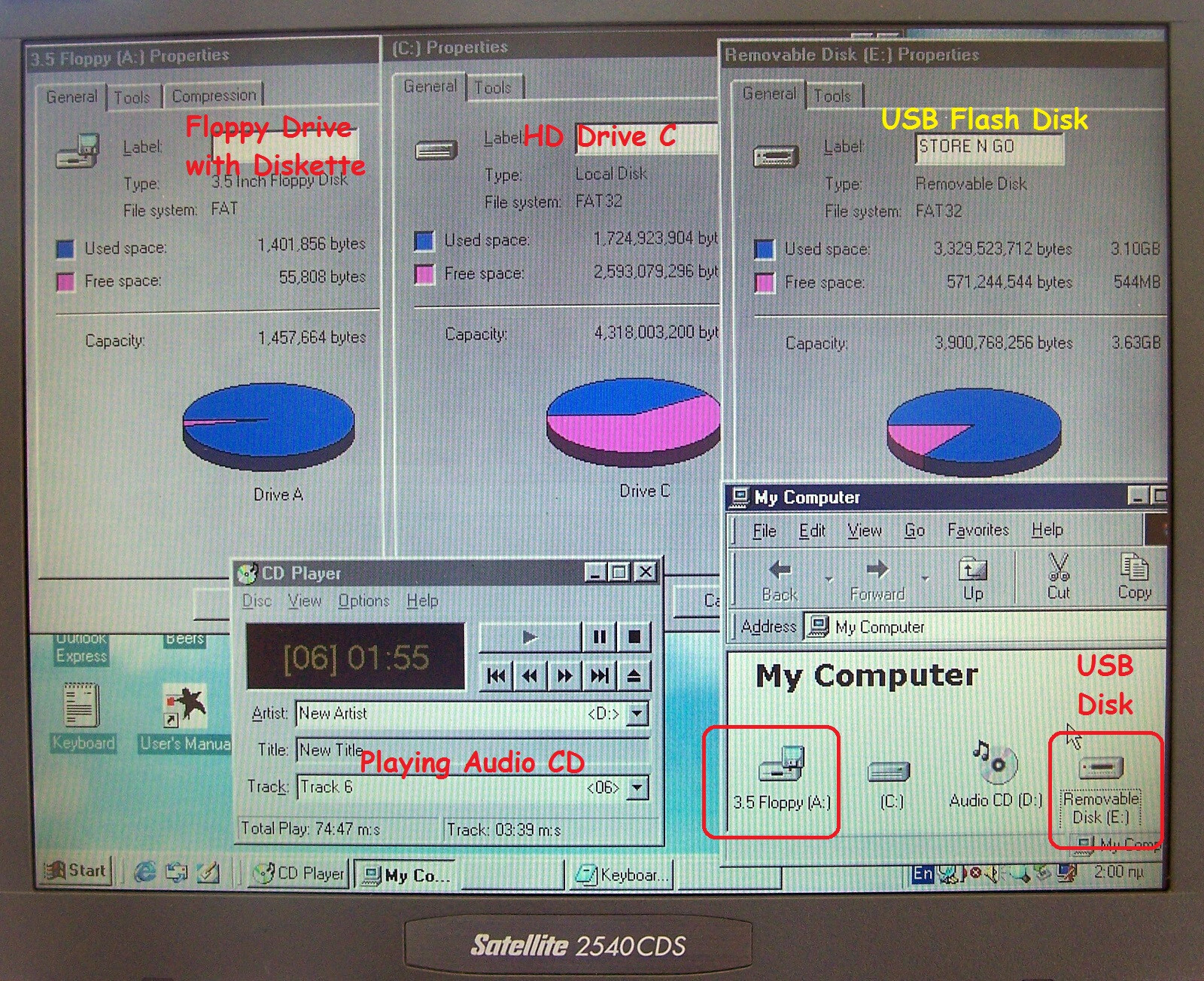Open the Edit menu in My Computer
This screenshot has height=981, width=1204.
click(x=812, y=531)
